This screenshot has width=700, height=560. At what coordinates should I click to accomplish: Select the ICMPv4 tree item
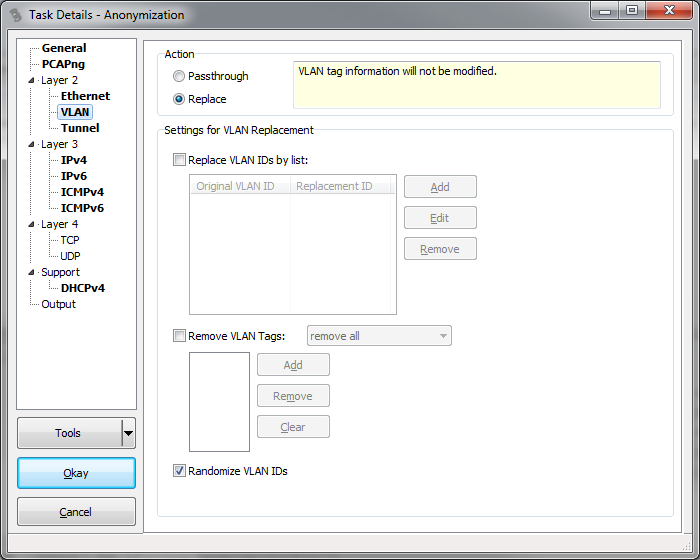coord(82,192)
